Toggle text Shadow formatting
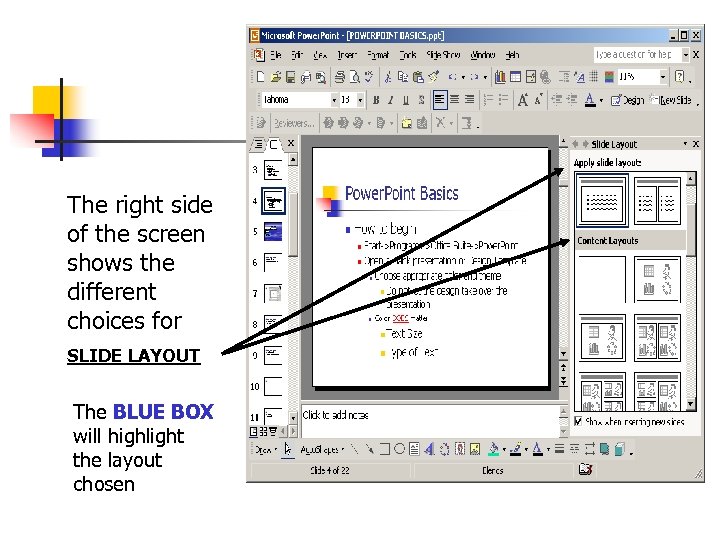 [x=421, y=100]
